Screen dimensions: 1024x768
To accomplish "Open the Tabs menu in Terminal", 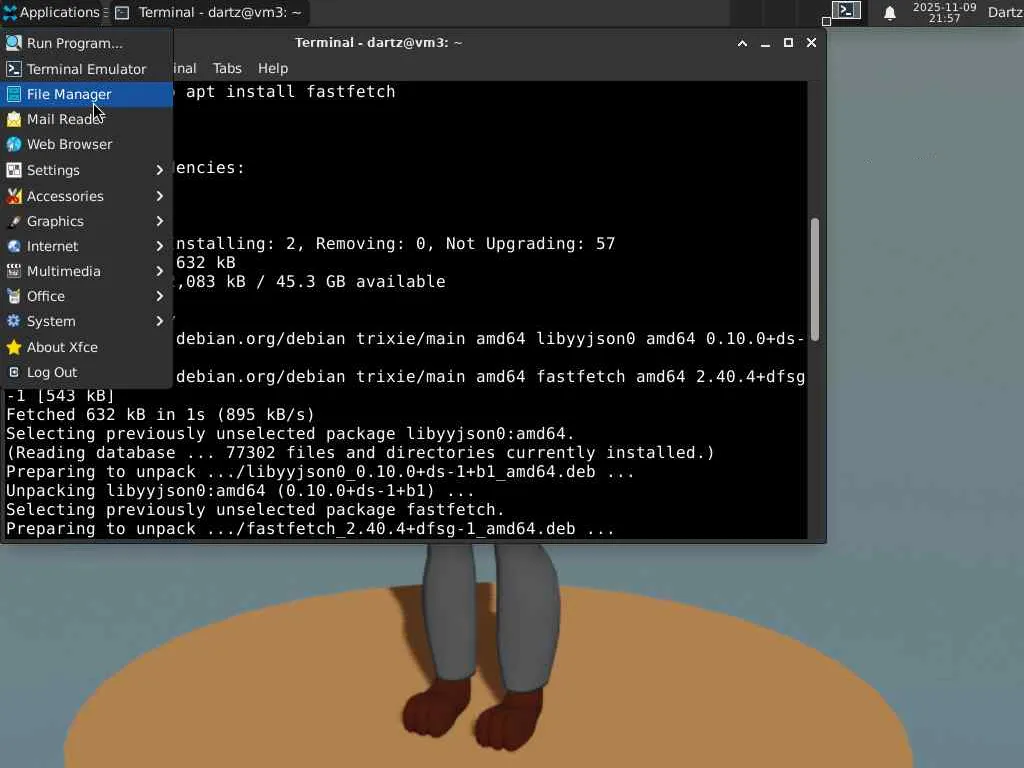I will pyautogui.click(x=227, y=68).
